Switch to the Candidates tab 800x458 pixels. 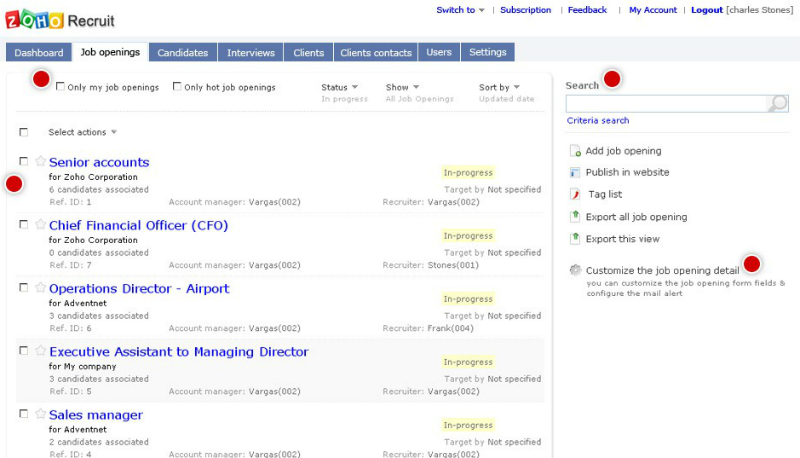[x=183, y=52]
